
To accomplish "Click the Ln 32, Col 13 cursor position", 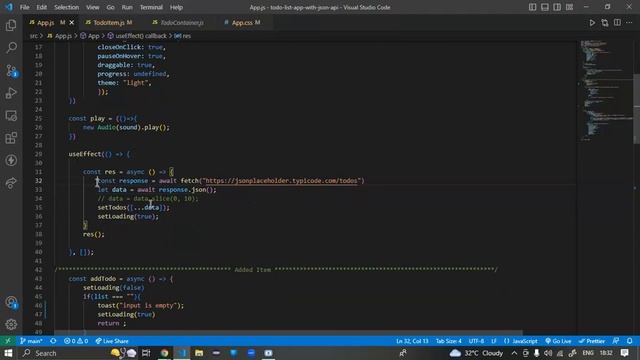I will click(412, 341).
